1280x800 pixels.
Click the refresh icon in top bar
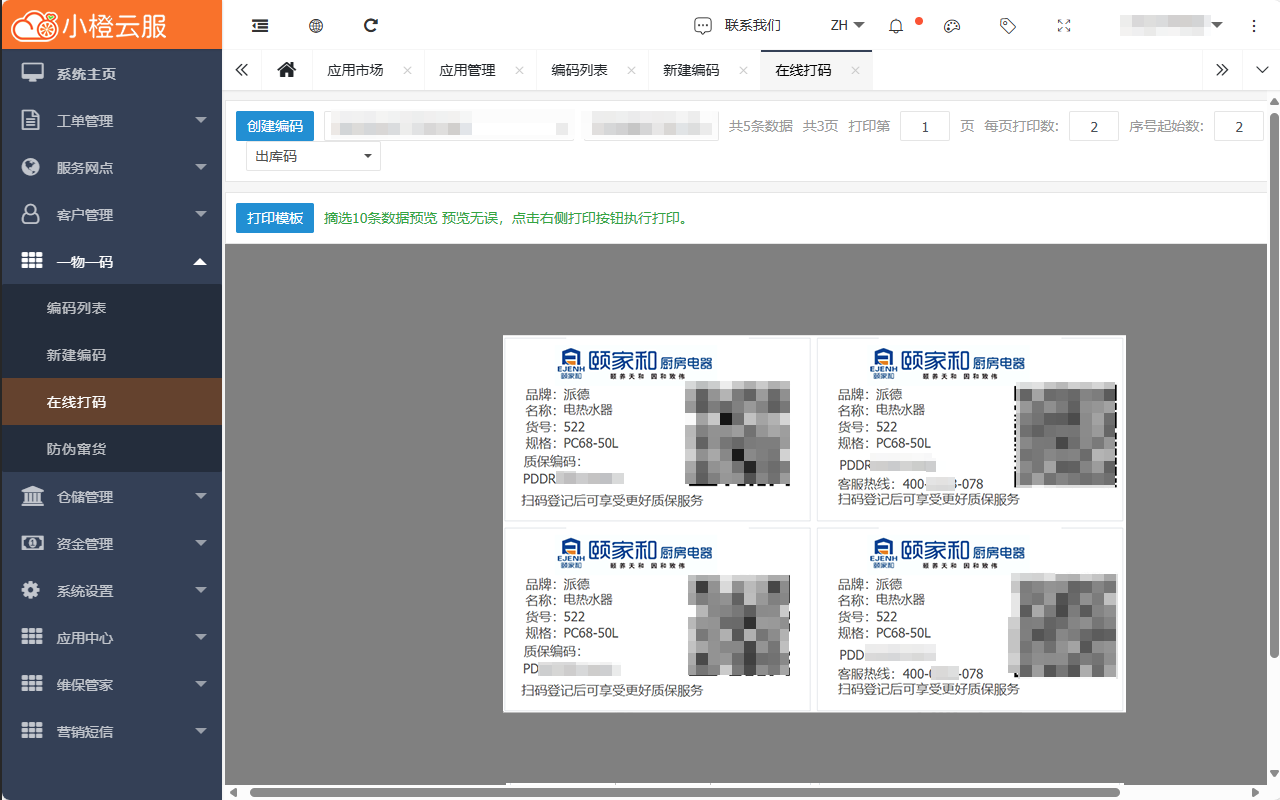[x=371, y=26]
